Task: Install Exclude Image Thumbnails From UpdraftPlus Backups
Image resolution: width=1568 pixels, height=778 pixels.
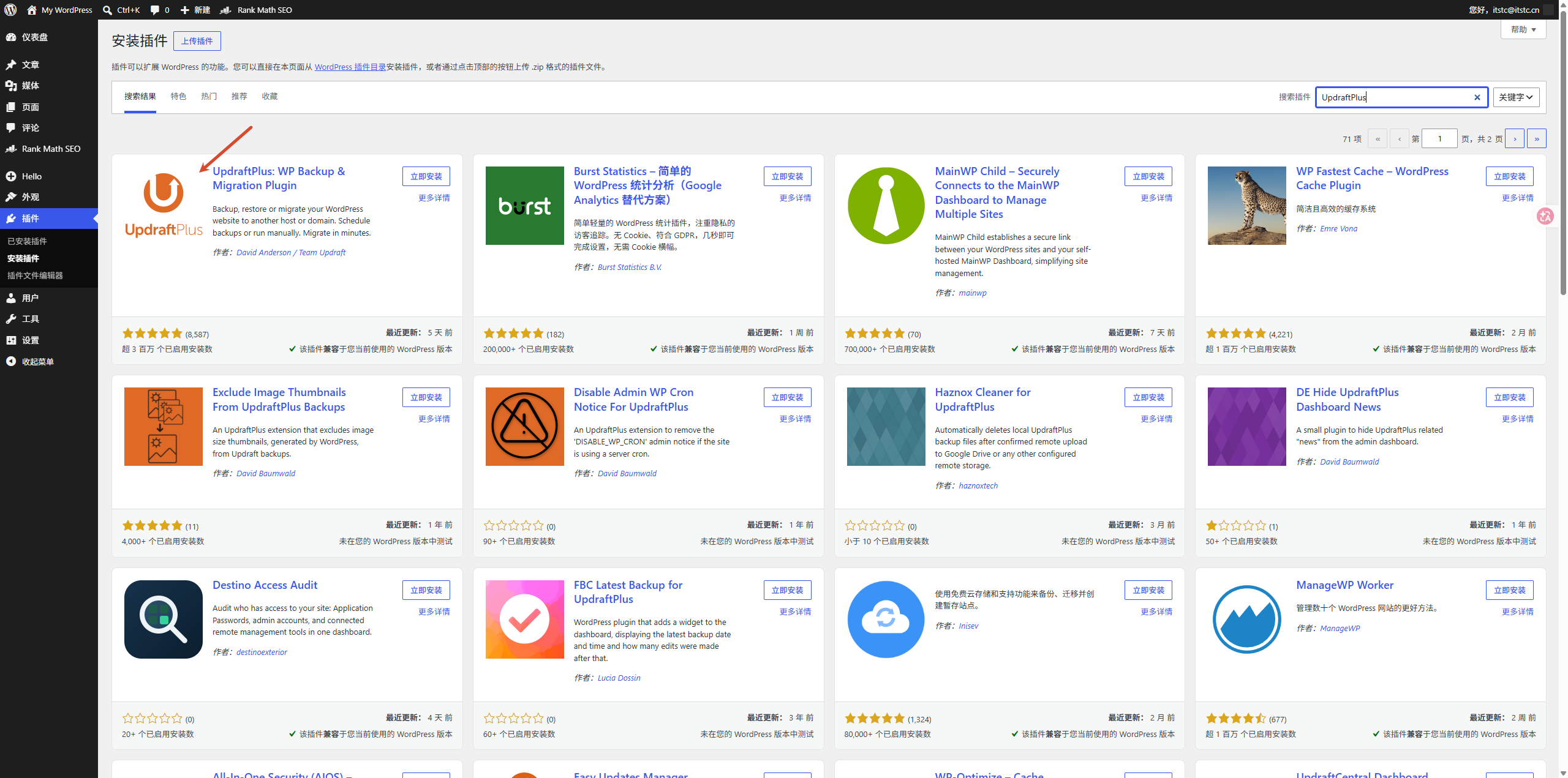Action: 426,397
